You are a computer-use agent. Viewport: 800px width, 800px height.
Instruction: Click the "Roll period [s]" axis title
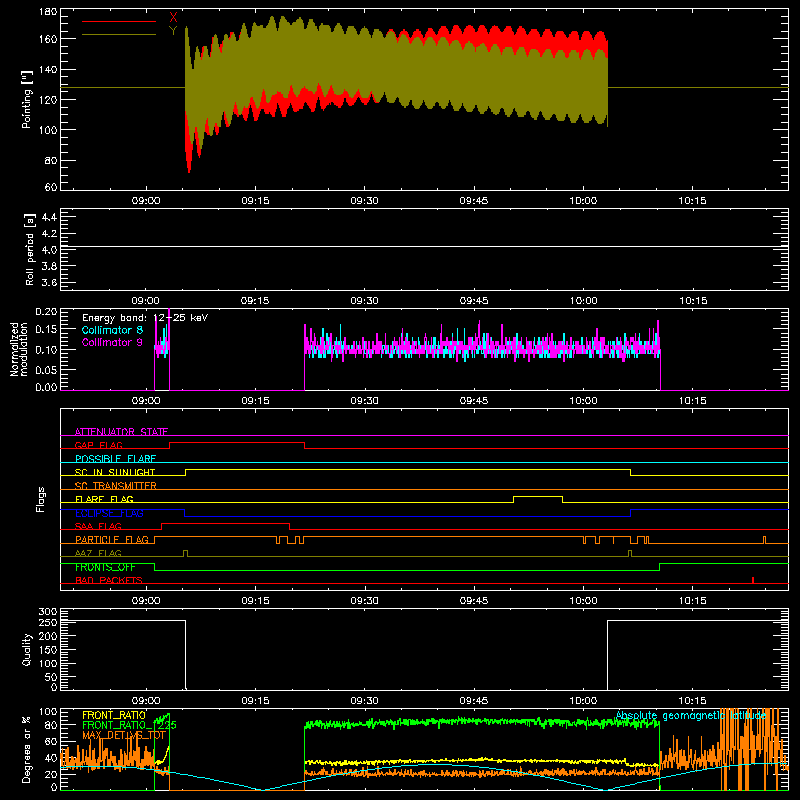(30, 249)
